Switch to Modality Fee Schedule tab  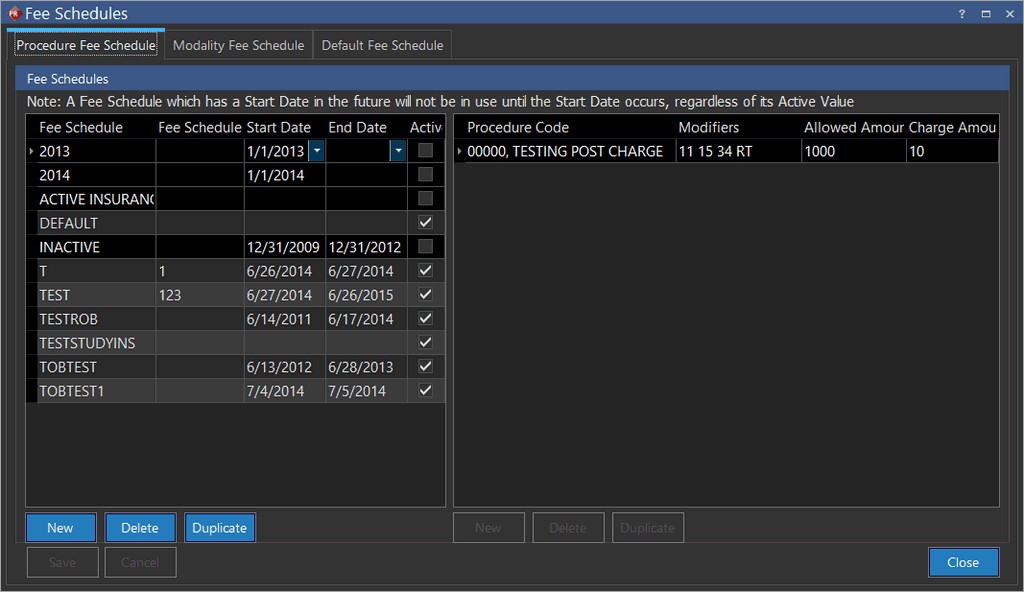click(x=238, y=45)
